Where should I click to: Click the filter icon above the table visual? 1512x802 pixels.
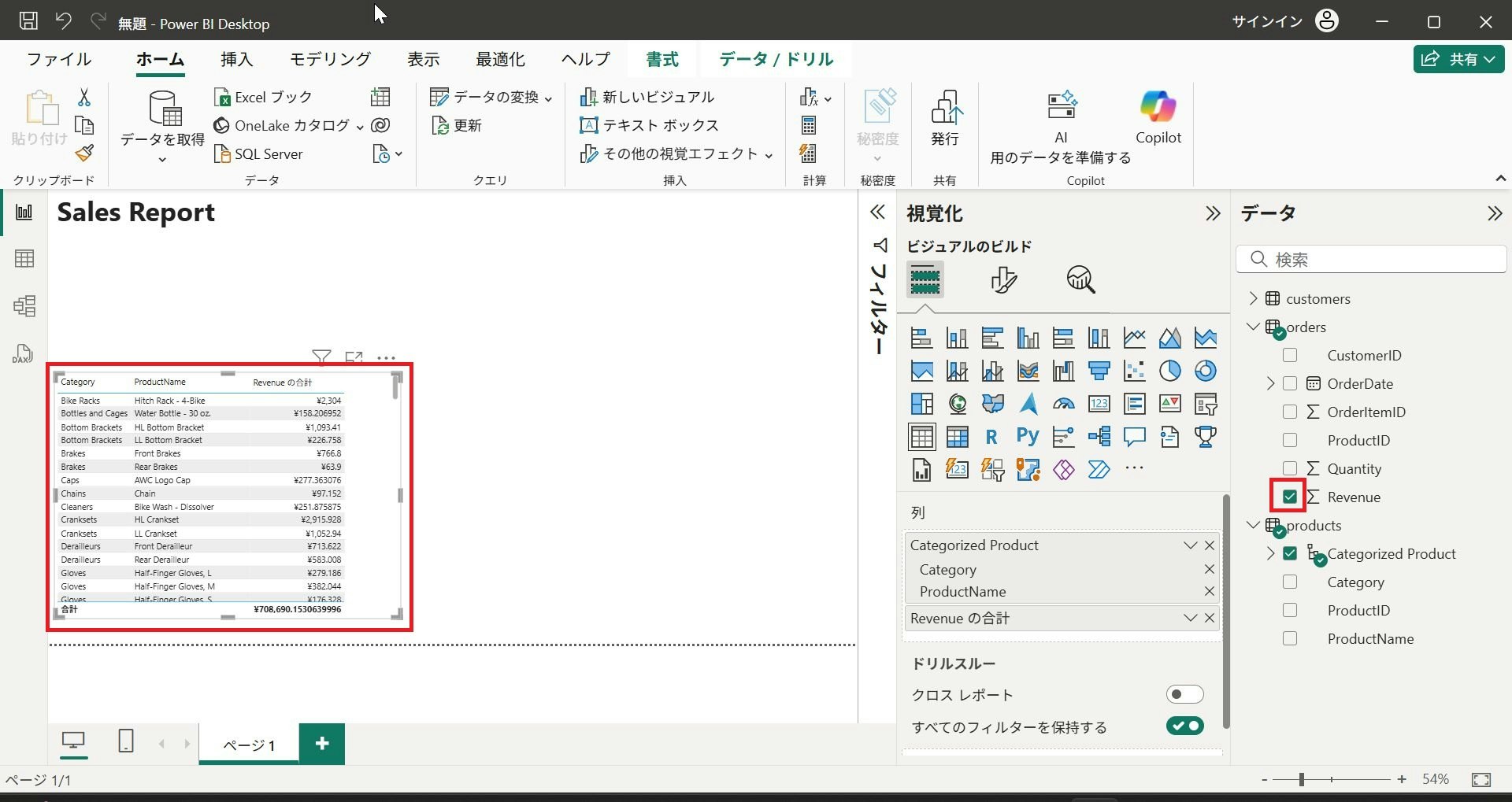(x=321, y=357)
